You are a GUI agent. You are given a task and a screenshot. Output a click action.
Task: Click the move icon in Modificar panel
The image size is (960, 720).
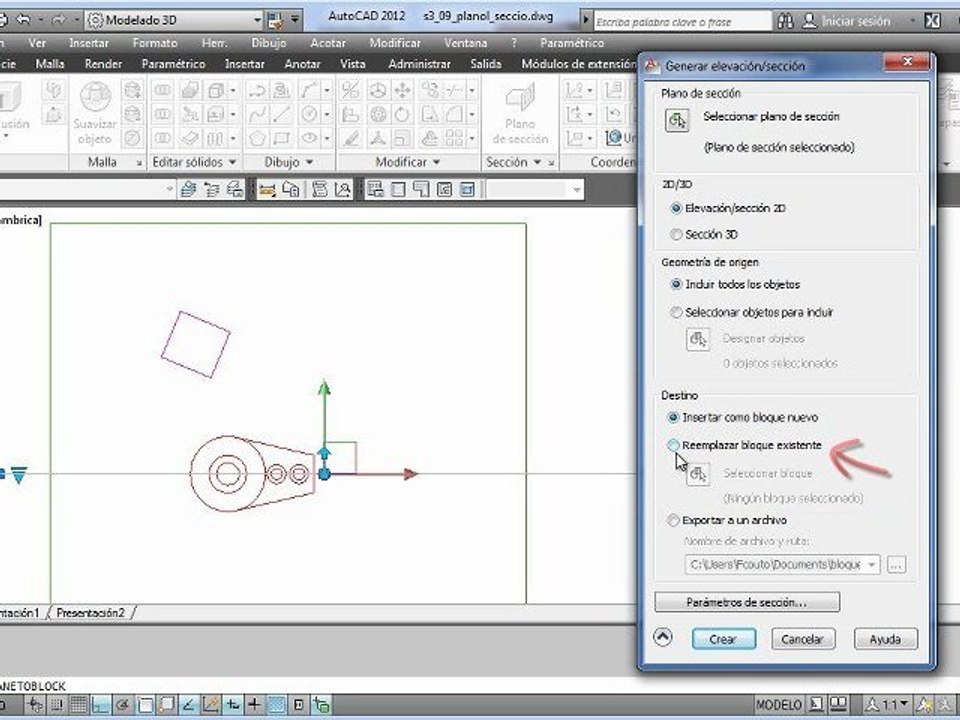point(402,90)
